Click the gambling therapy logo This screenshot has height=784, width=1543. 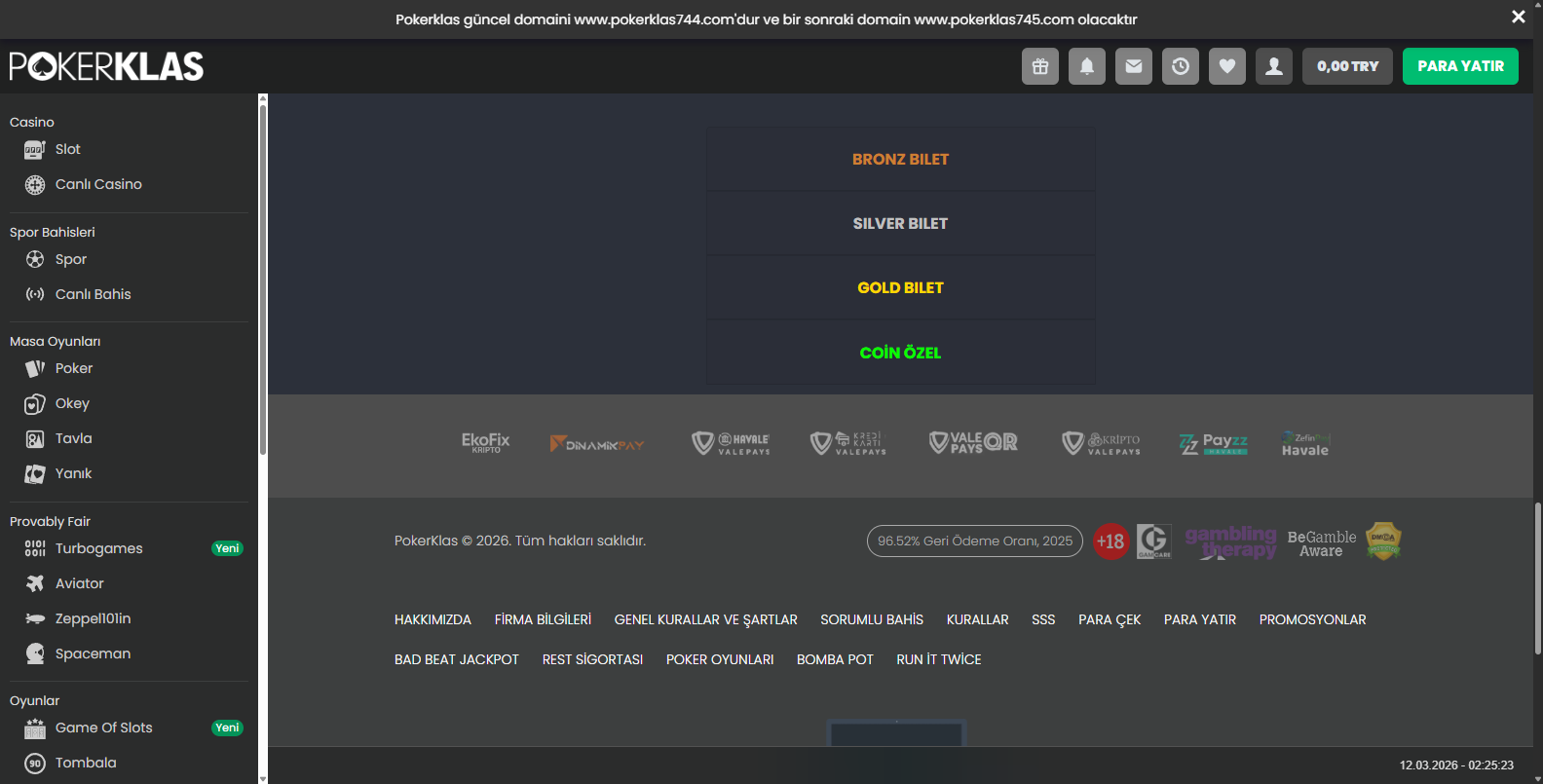click(1230, 541)
